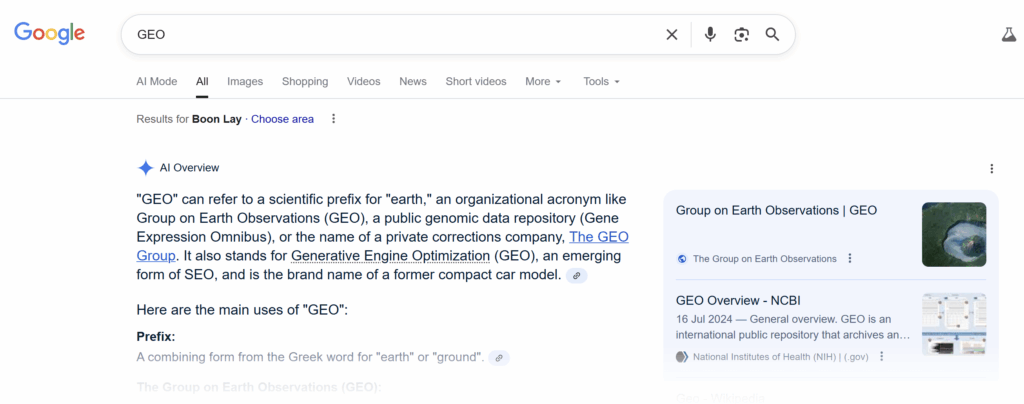Expand the Tools dropdown
The image size is (1024, 404).
[x=601, y=82]
